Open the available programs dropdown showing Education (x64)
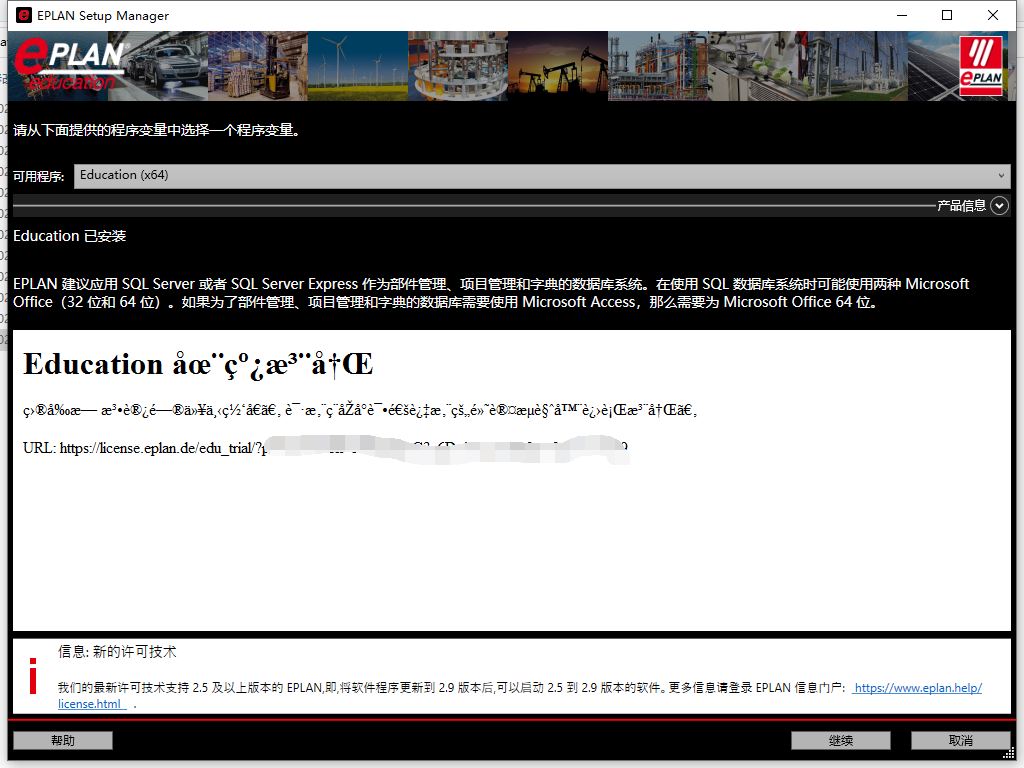The image size is (1024, 768). 542,176
